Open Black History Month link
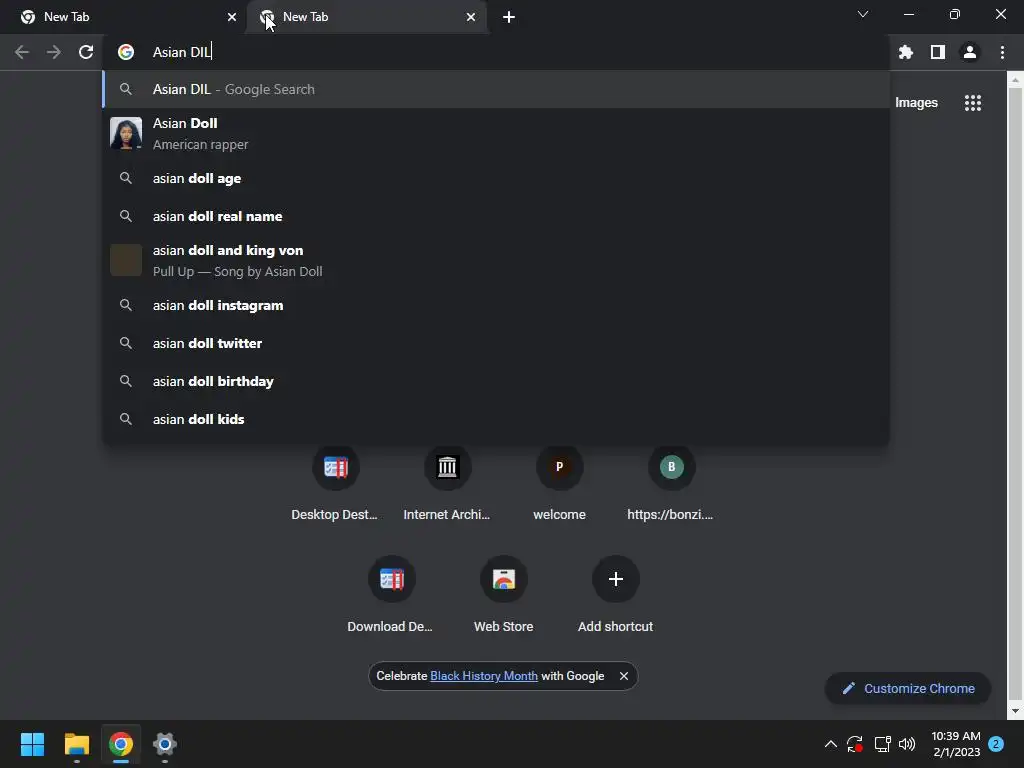The width and height of the screenshot is (1024, 768). pos(484,676)
